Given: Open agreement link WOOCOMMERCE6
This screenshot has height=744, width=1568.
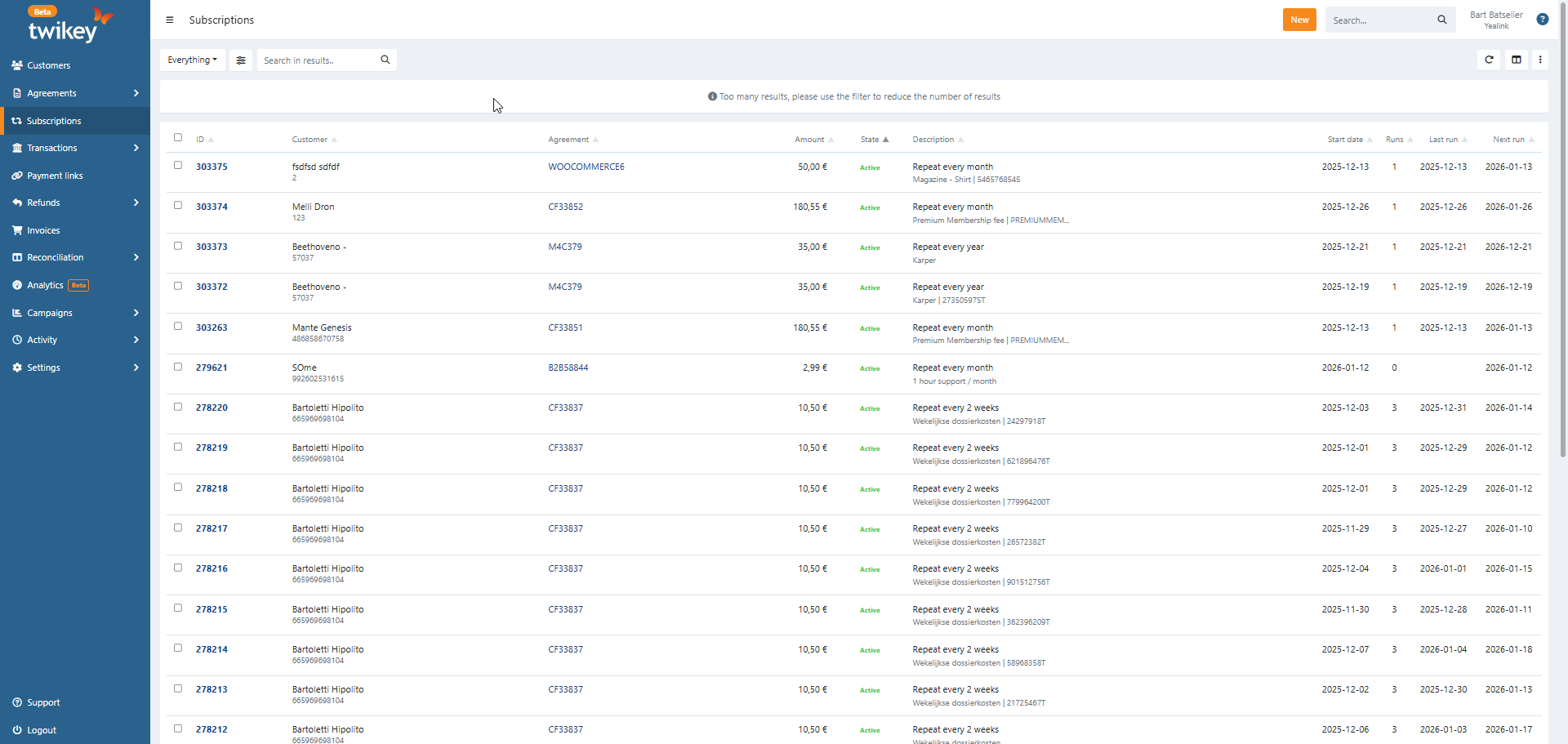Looking at the screenshot, I should tap(586, 167).
